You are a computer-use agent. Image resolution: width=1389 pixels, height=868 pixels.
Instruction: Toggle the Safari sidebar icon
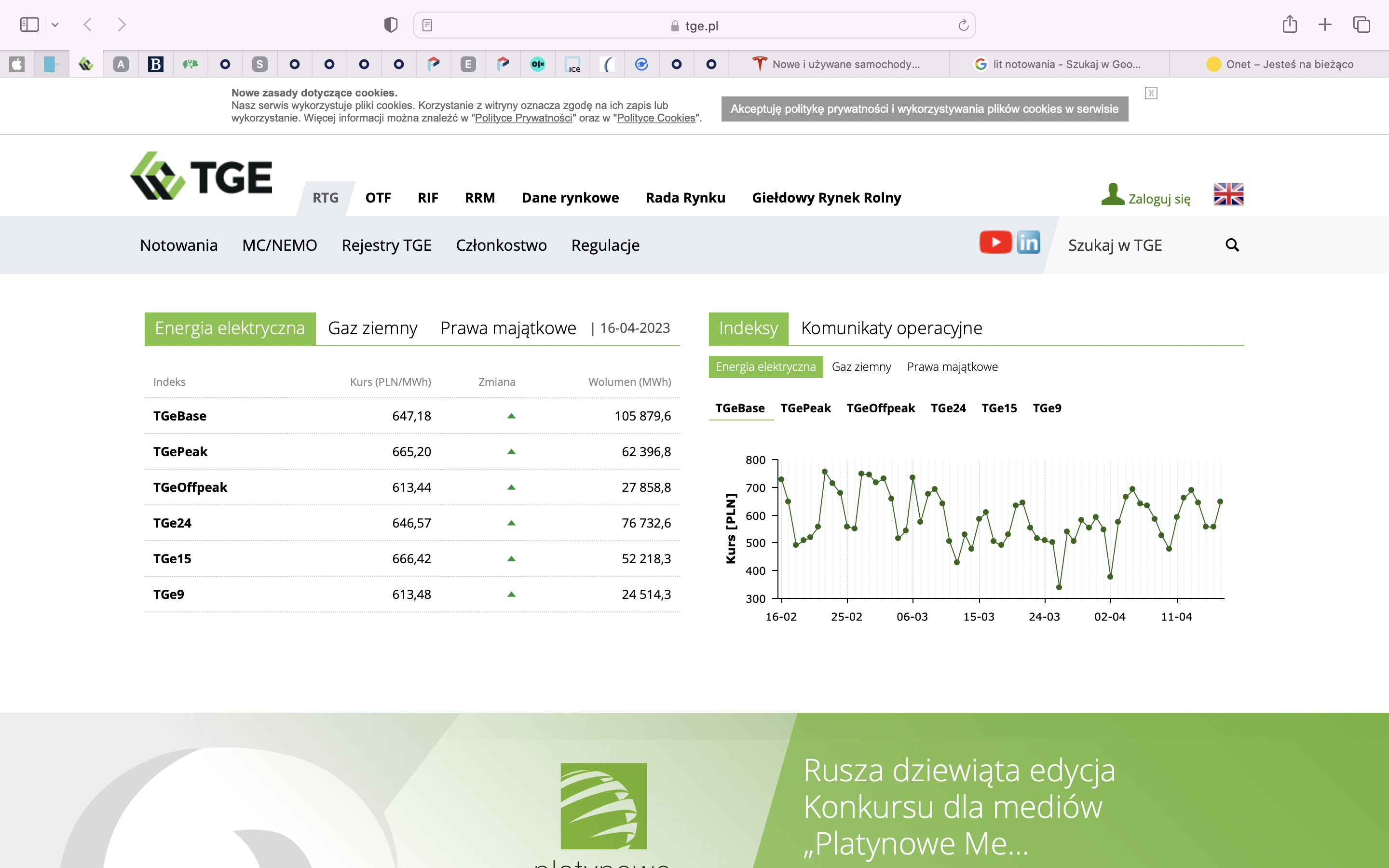[29, 25]
